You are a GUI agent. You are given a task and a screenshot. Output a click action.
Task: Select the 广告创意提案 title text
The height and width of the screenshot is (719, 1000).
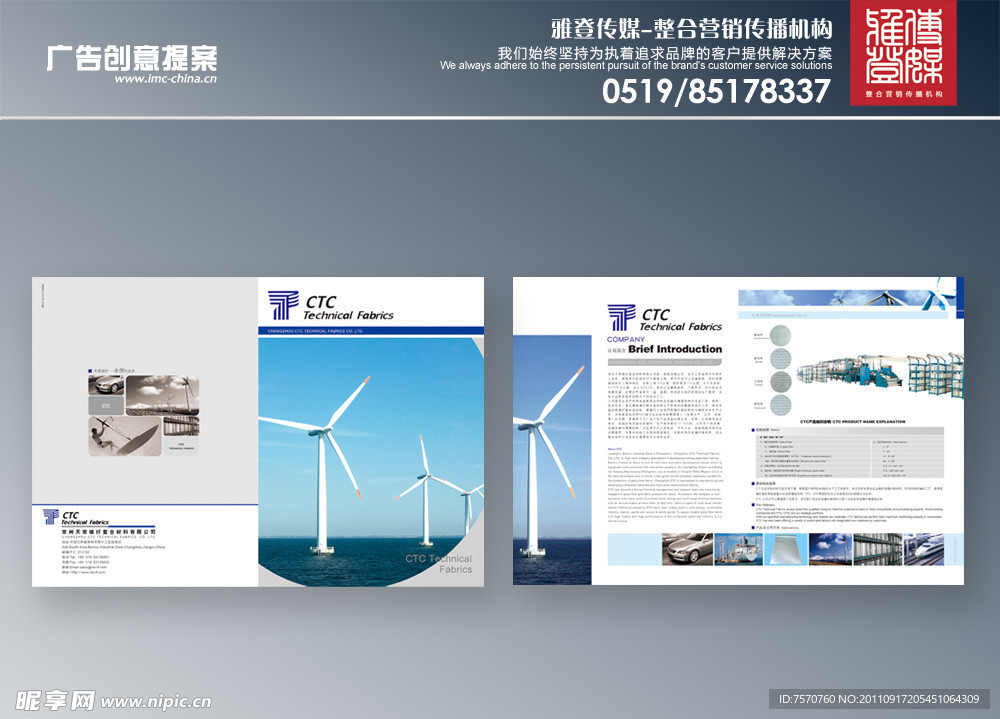[132, 59]
